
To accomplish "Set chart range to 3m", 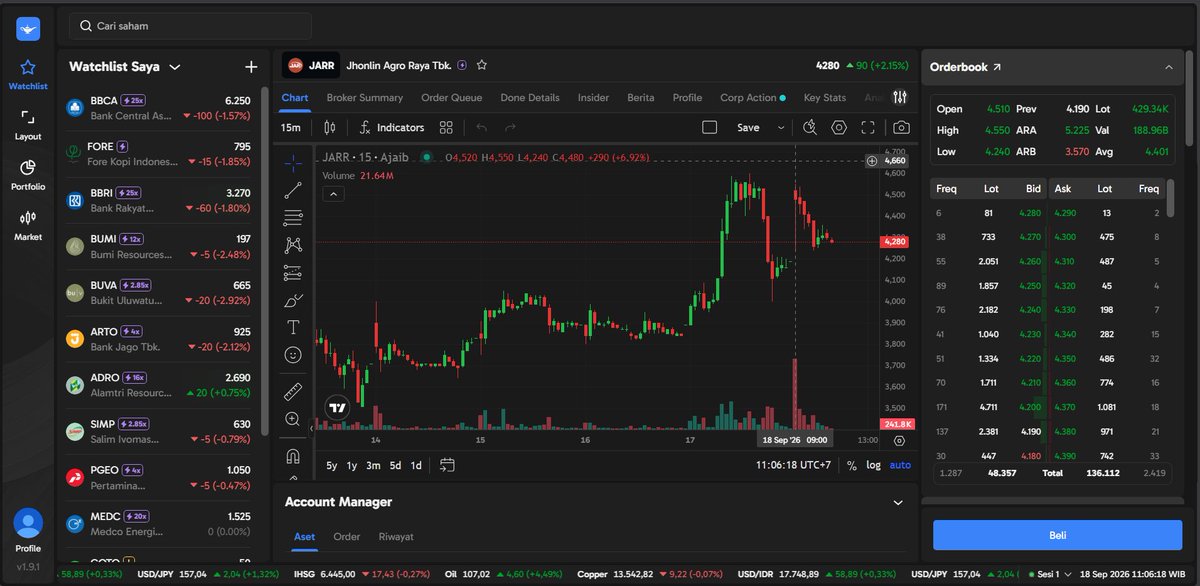I will pyautogui.click(x=373, y=465).
